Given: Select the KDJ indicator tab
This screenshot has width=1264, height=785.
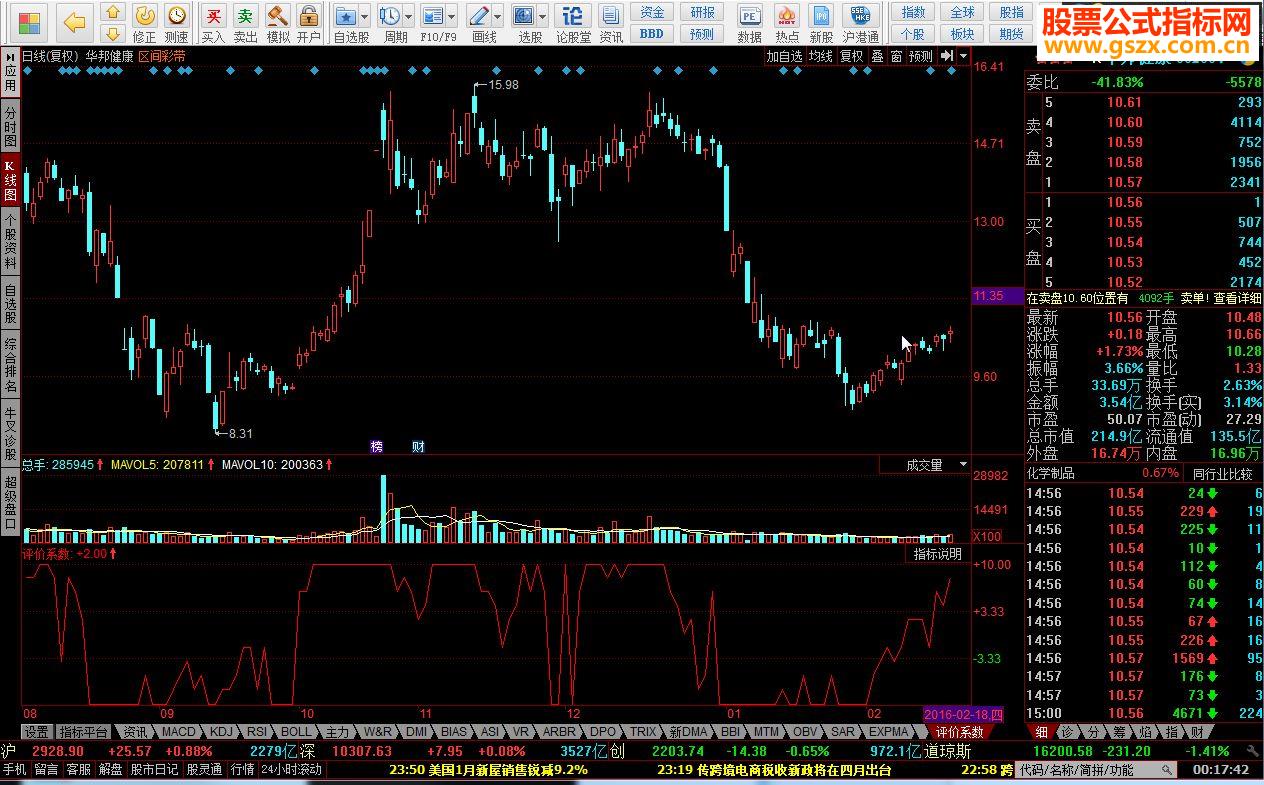Looking at the screenshot, I should (221, 732).
